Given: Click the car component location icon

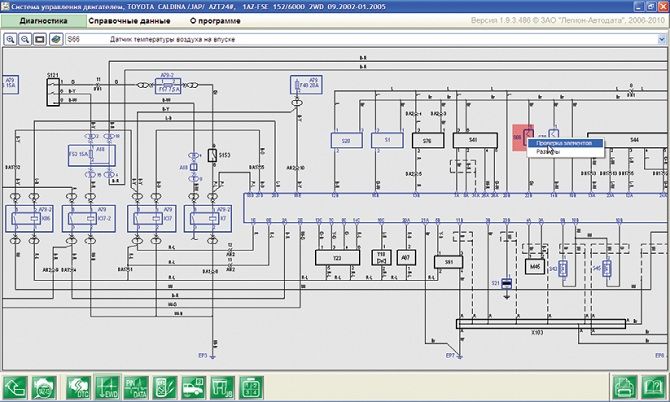Looking at the screenshot, I should click(x=194, y=387).
